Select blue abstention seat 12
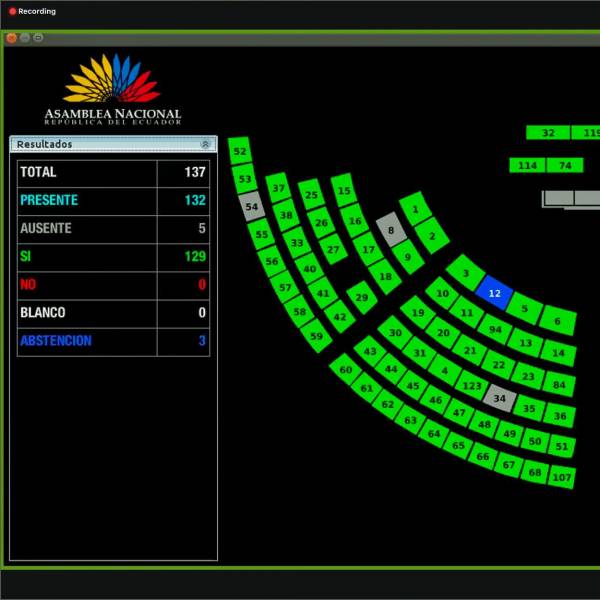 pos(494,293)
